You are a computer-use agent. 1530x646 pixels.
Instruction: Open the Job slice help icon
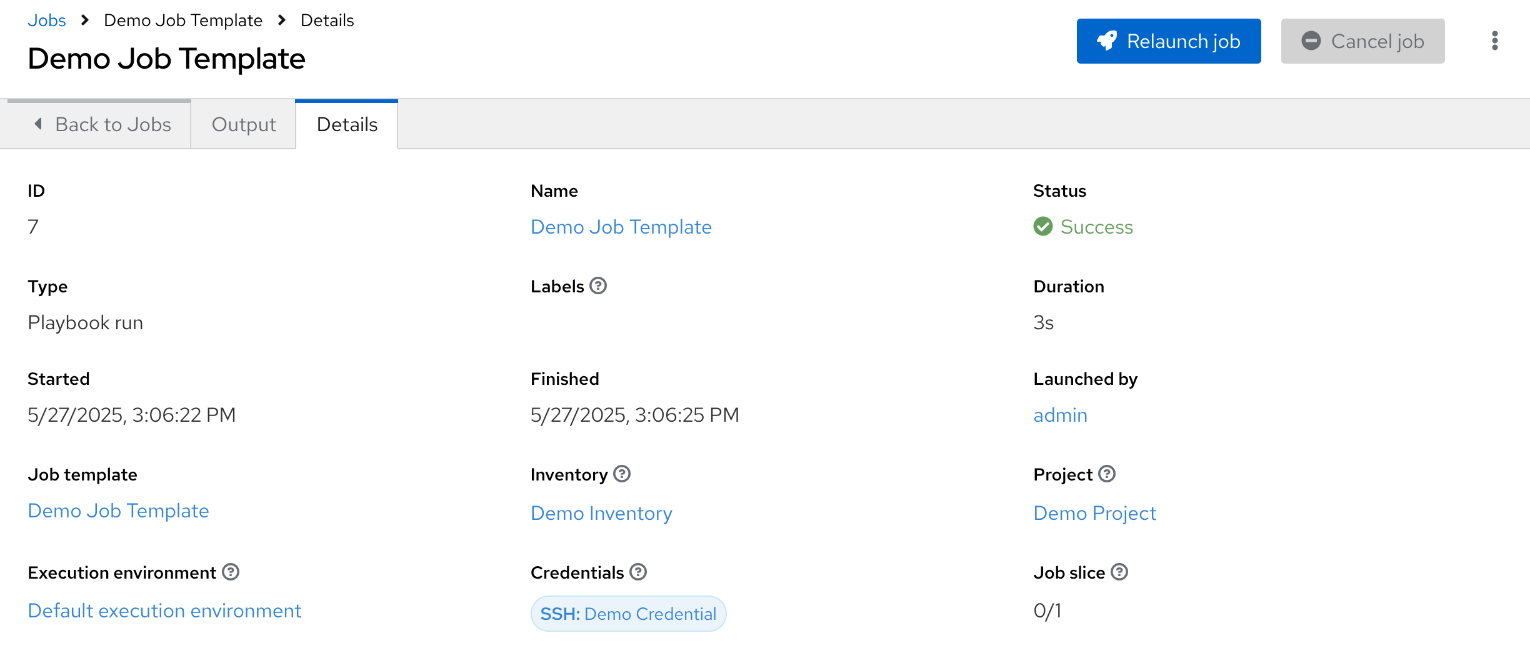click(x=1119, y=572)
